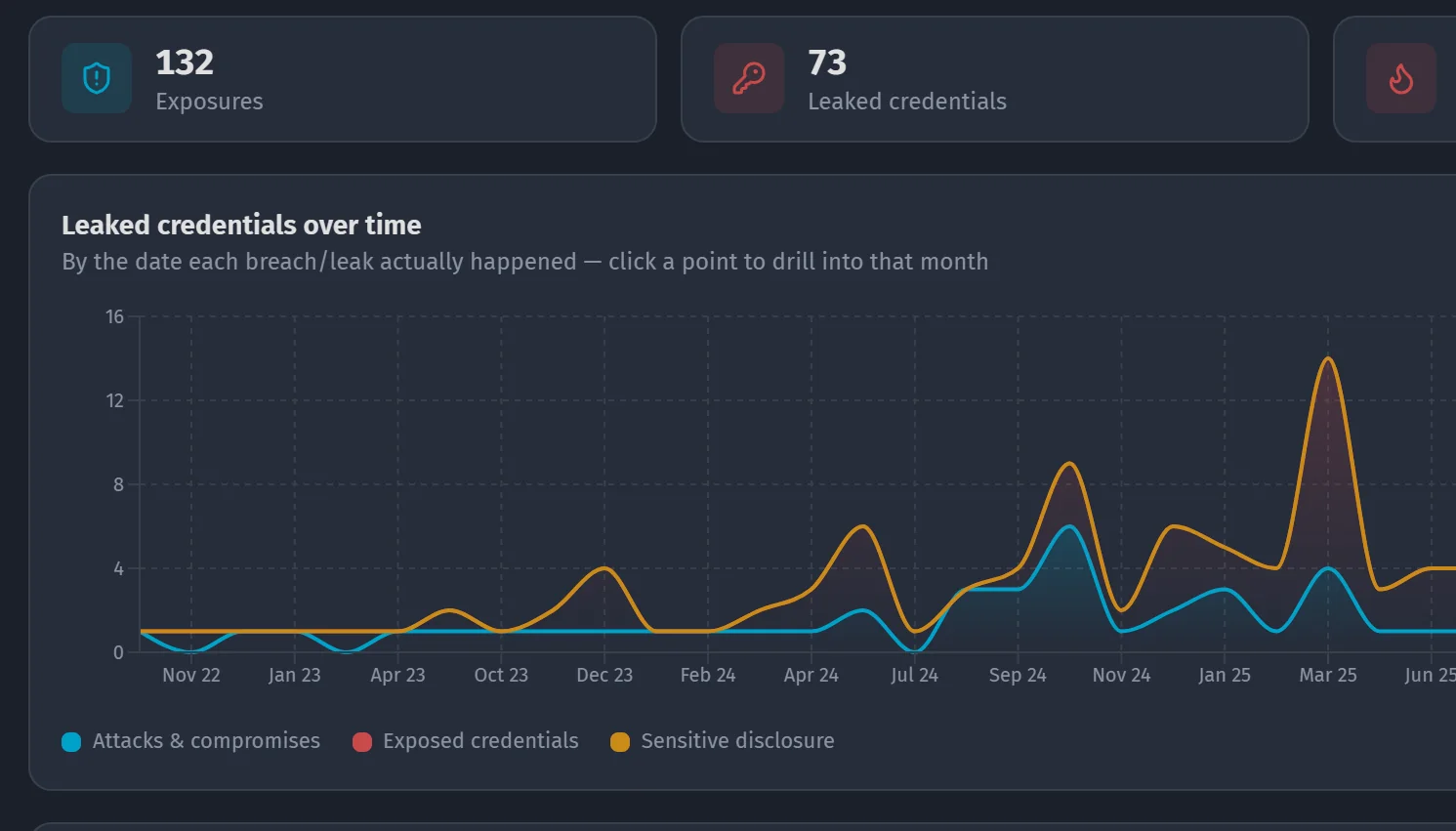Click the orange Sensitive disclosure swatch
The width and height of the screenshot is (1456, 831).
click(x=620, y=742)
